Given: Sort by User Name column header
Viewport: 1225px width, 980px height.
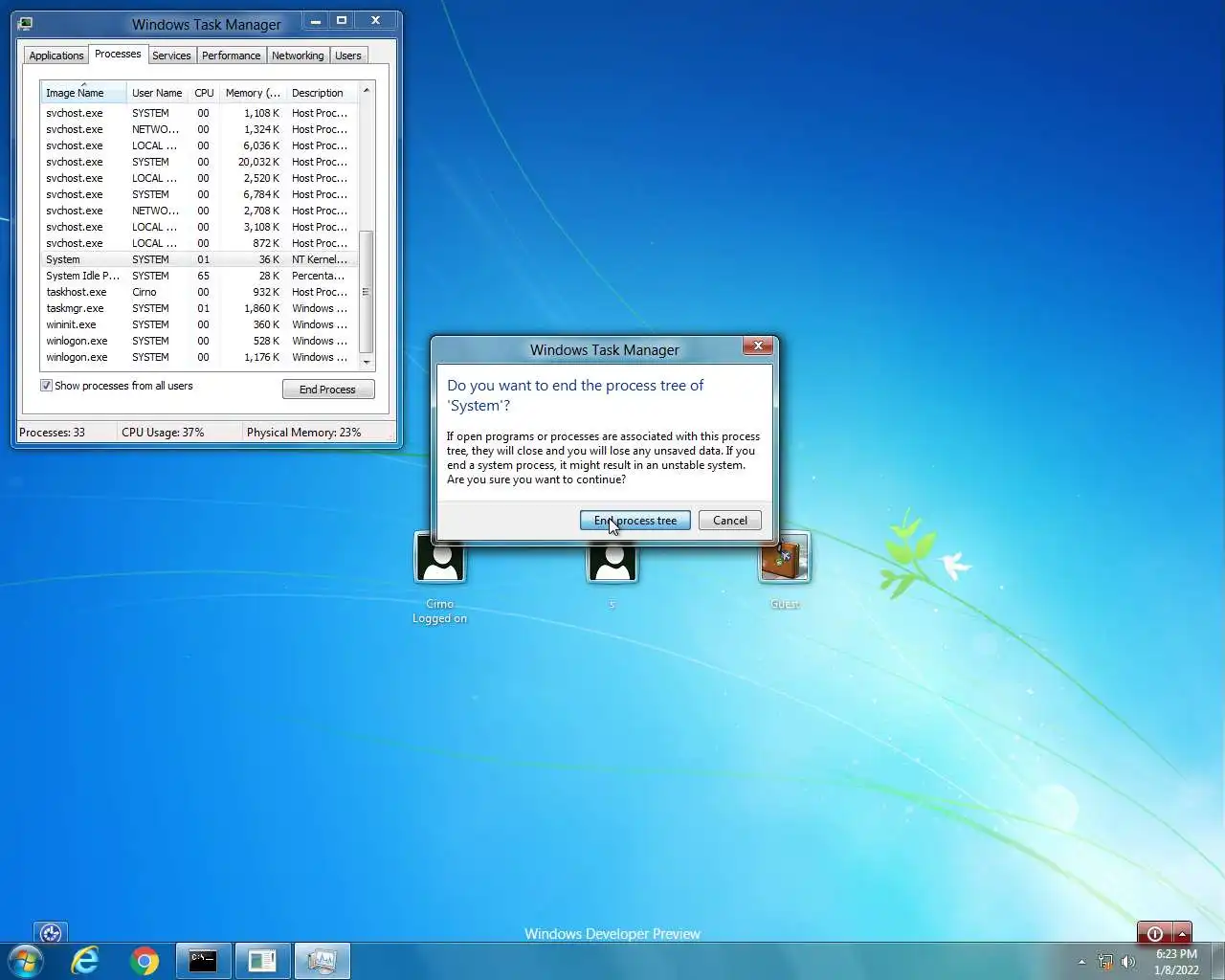Looking at the screenshot, I should pos(157,93).
